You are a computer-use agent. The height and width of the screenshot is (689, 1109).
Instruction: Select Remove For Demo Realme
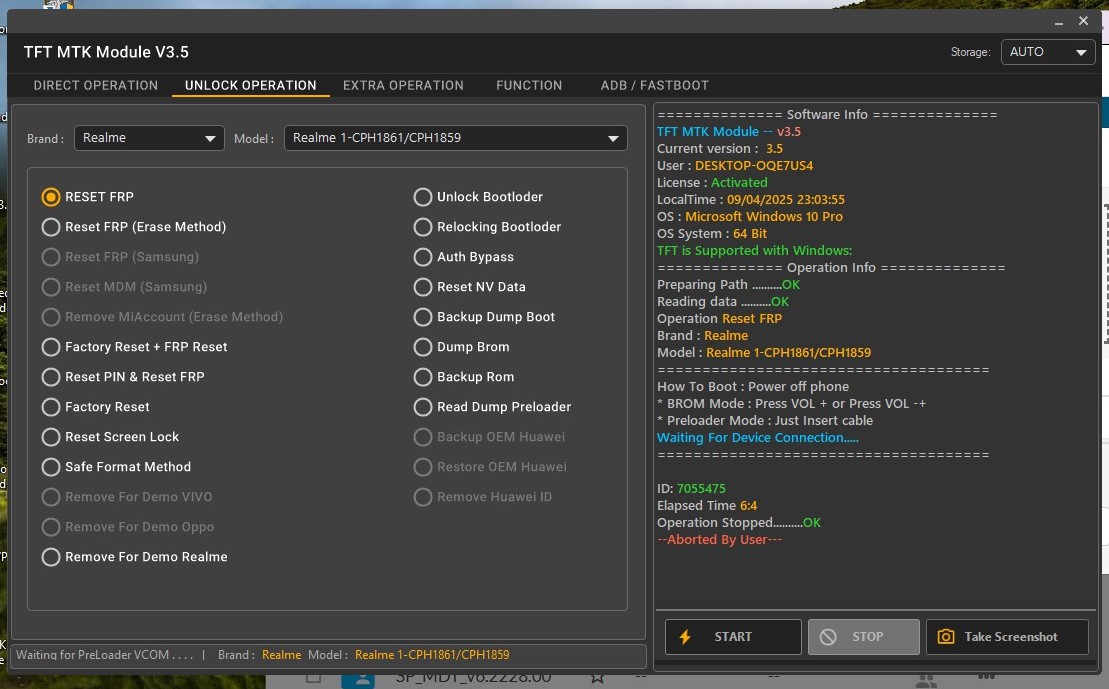[50, 557]
